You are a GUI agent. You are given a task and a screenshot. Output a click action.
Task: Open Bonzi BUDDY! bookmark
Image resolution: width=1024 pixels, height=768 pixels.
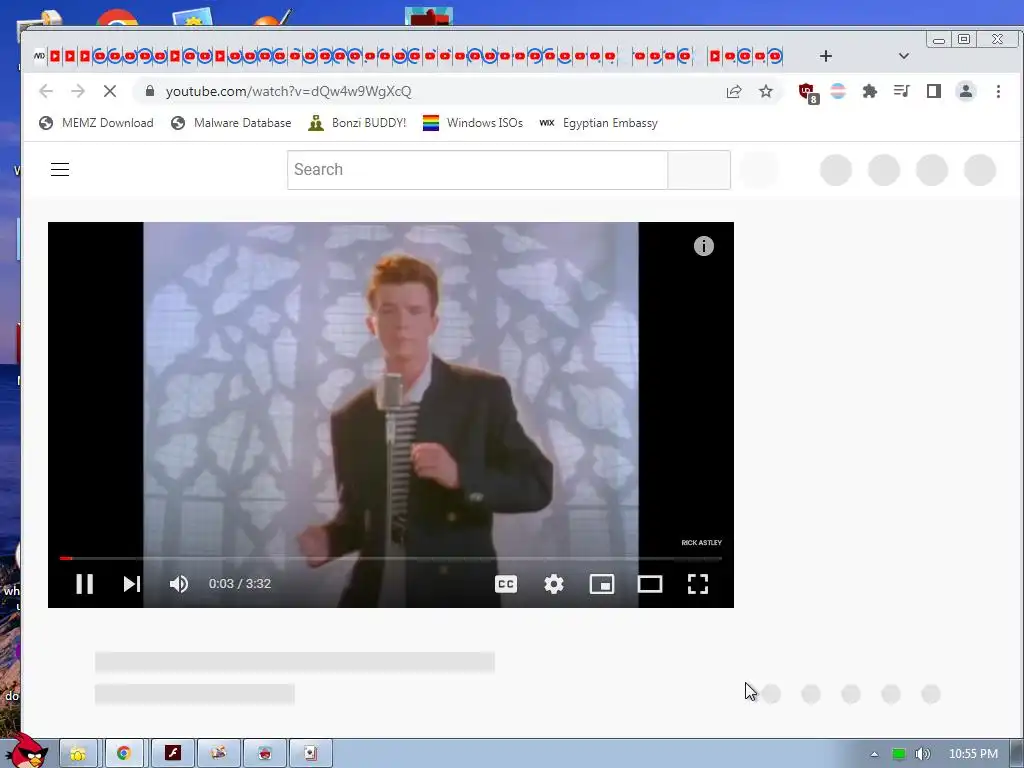(x=357, y=123)
